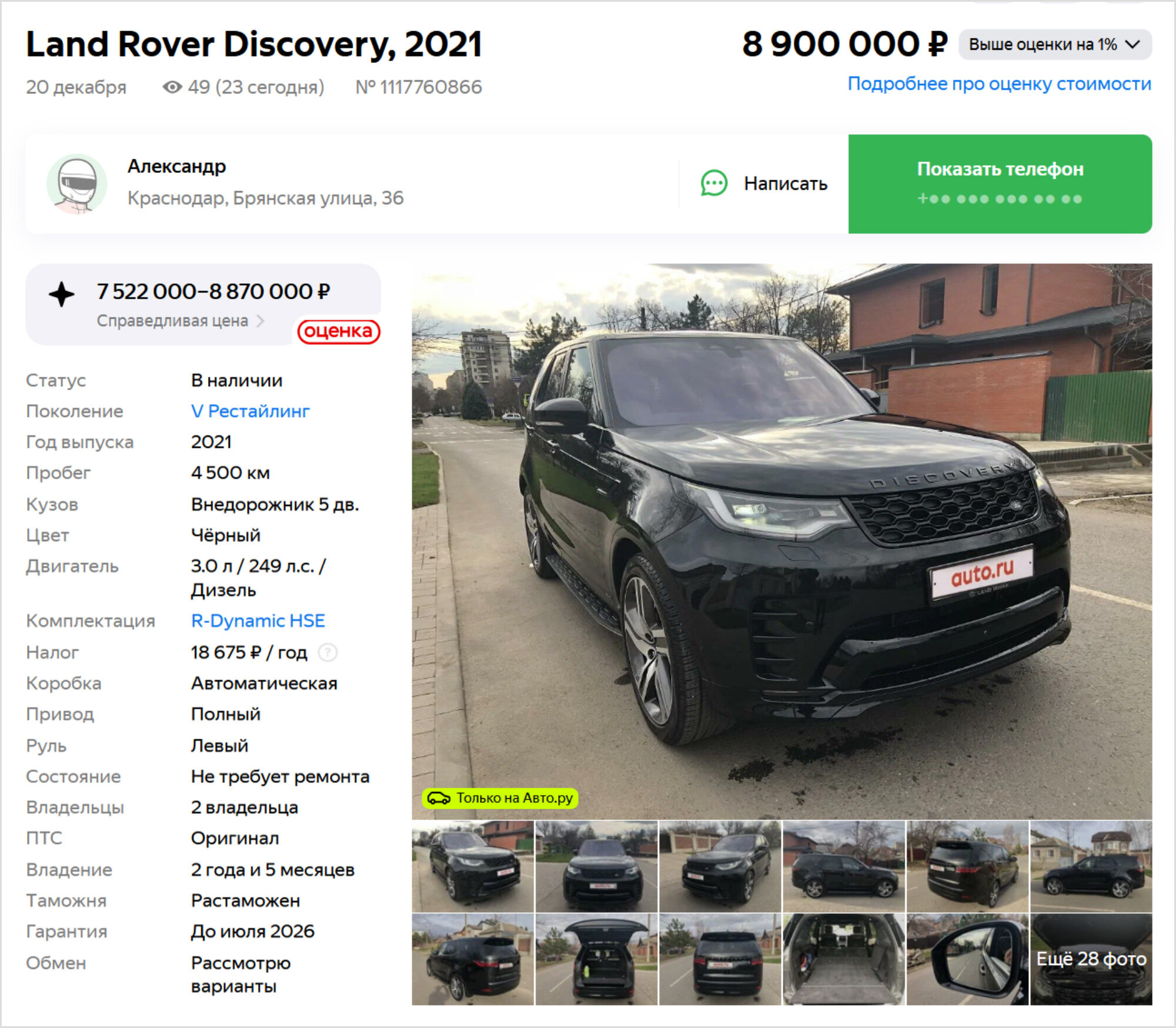This screenshot has height=1028, width=1176.
Task: Select the open trunk interior thumbnail
Action: [844, 959]
